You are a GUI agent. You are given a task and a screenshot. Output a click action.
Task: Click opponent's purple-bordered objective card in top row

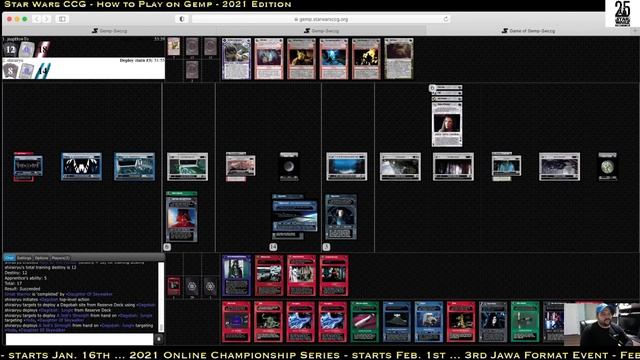[236, 59]
